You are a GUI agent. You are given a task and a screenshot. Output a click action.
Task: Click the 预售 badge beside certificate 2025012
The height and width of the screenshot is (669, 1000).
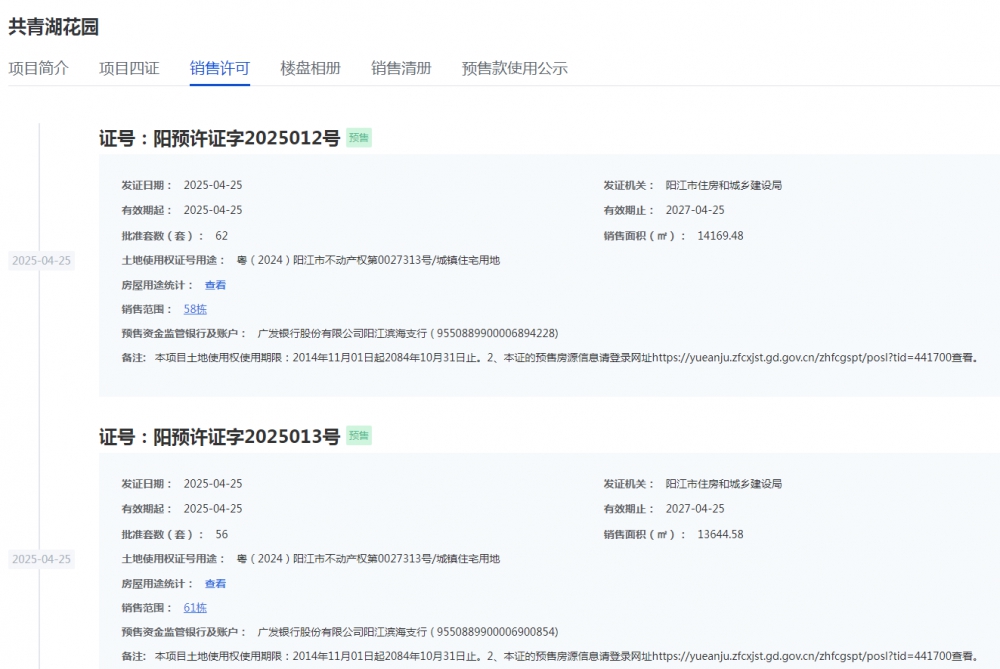[358, 138]
